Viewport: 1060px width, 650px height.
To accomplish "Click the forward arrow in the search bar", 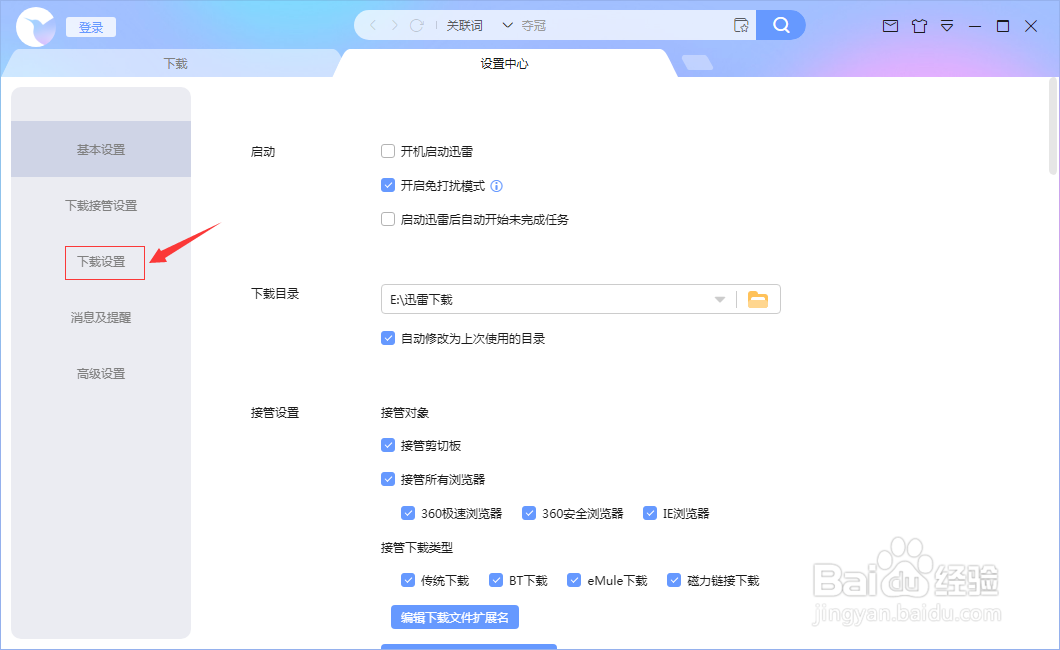I will [x=397, y=24].
